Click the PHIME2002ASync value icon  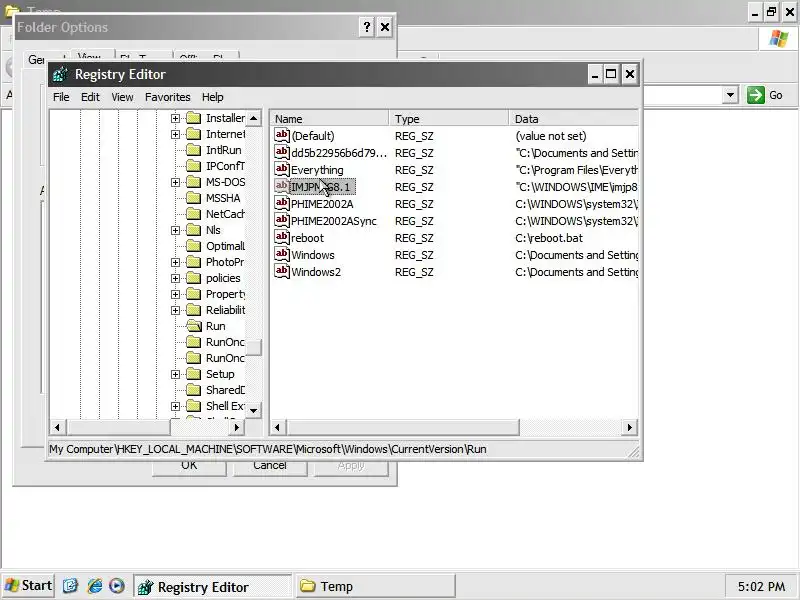282,220
